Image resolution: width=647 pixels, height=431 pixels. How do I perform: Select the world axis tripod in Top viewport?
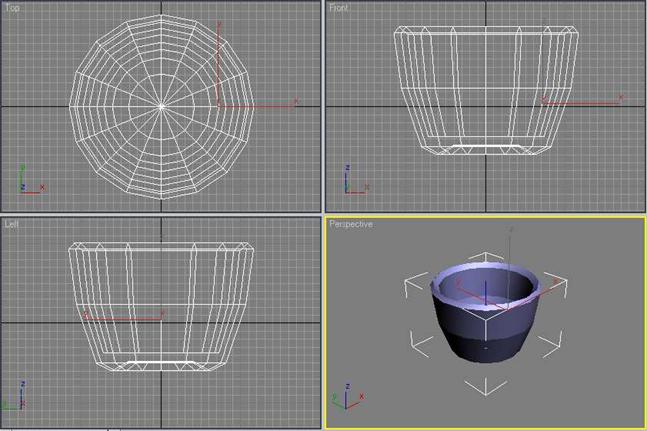[27, 182]
